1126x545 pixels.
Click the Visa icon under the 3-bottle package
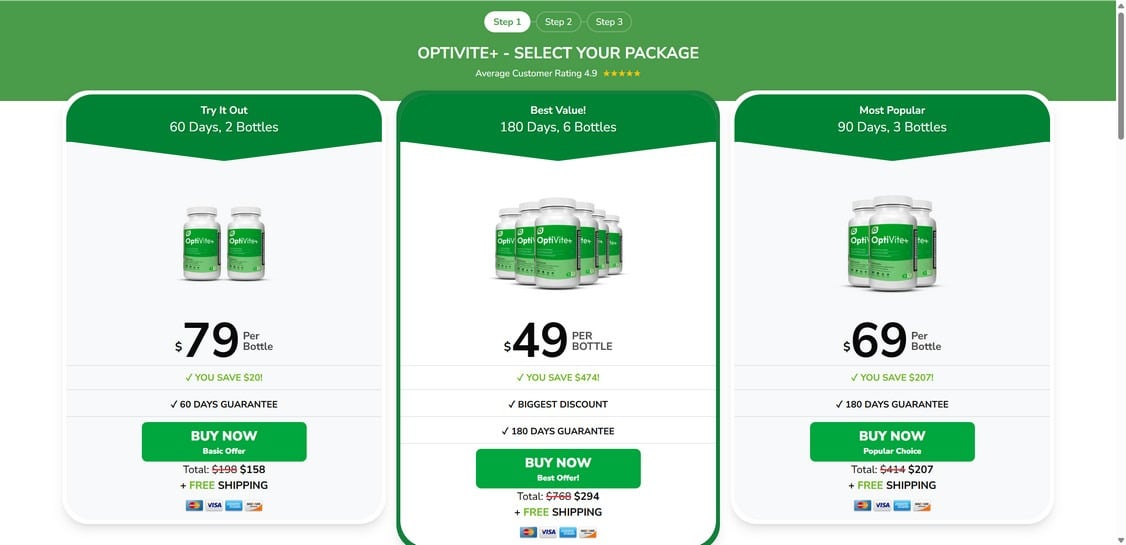pyautogui.click(x=882, y=506)
